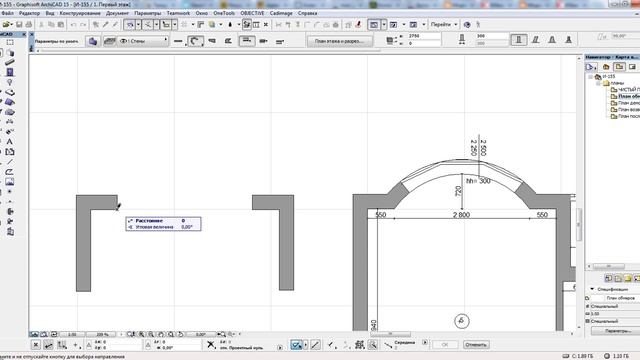The height and width of the screenshot is (360, 640).
Task: Select vertical wall profile option
Action: pos(519,40)
